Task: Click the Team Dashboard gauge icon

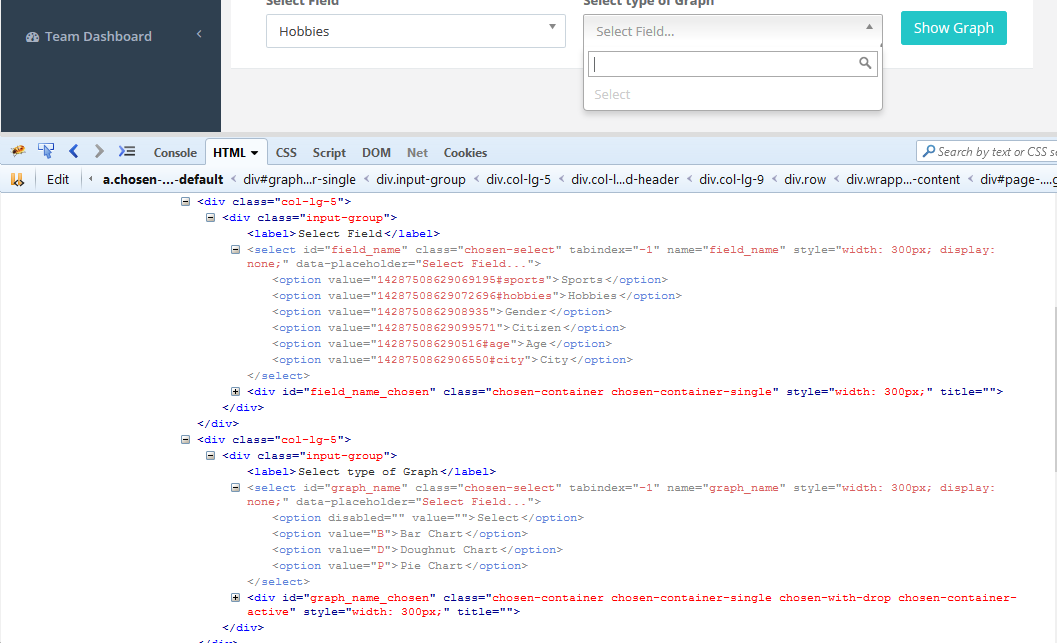Action: point(32,37)
